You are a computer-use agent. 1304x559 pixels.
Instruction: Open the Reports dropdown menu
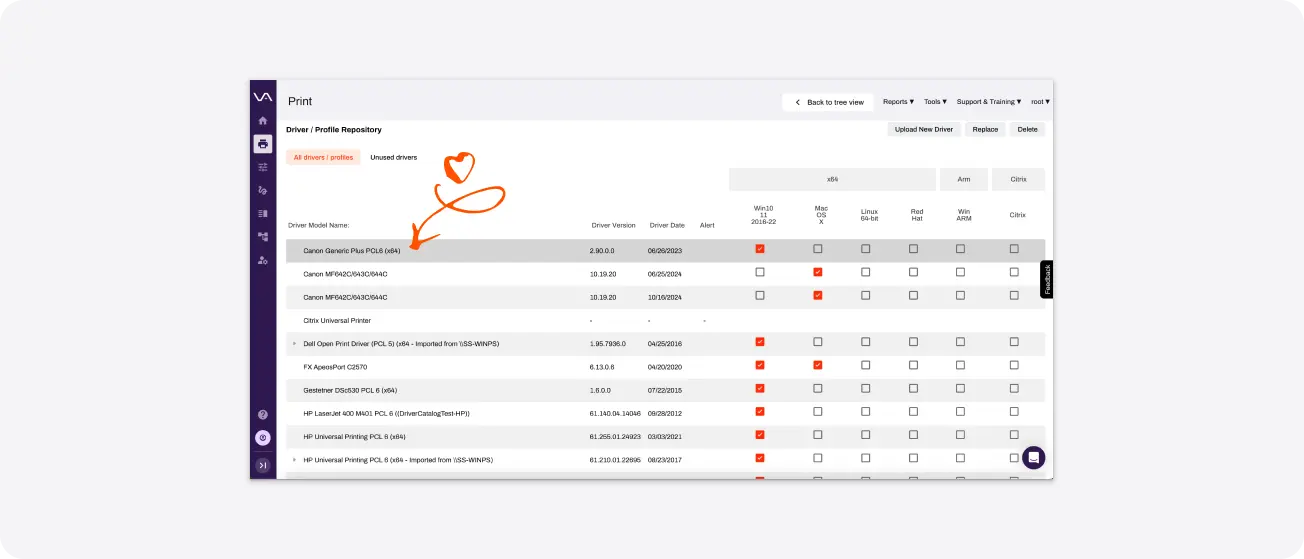point(899,102)
